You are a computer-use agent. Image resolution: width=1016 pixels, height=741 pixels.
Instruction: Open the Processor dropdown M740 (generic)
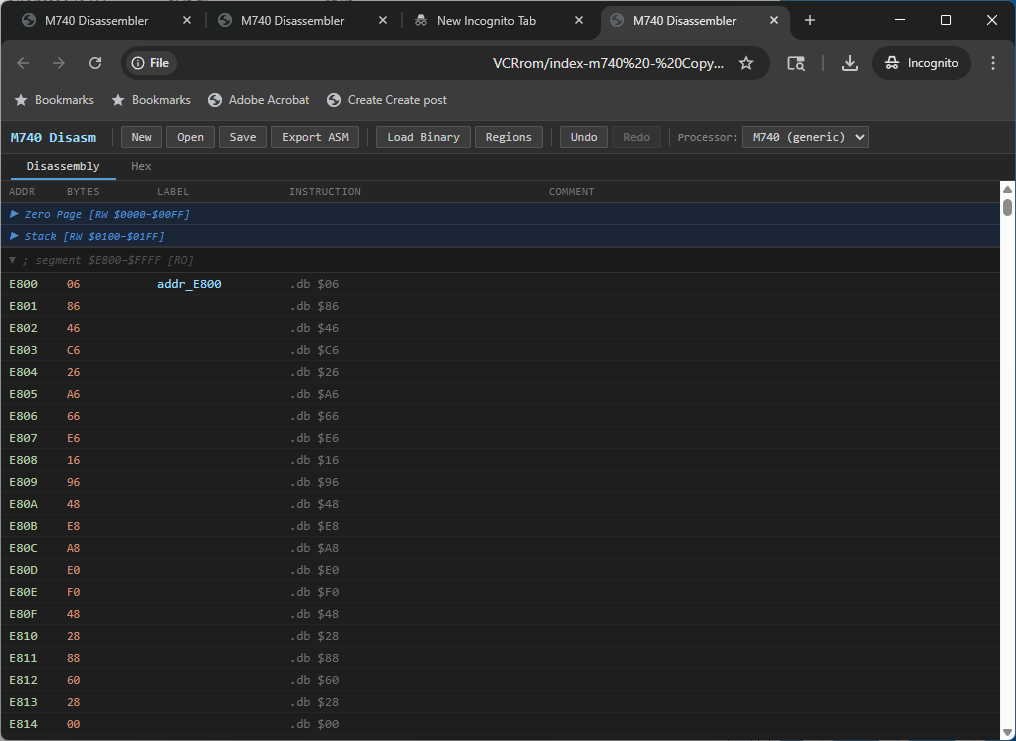point(805,137)
